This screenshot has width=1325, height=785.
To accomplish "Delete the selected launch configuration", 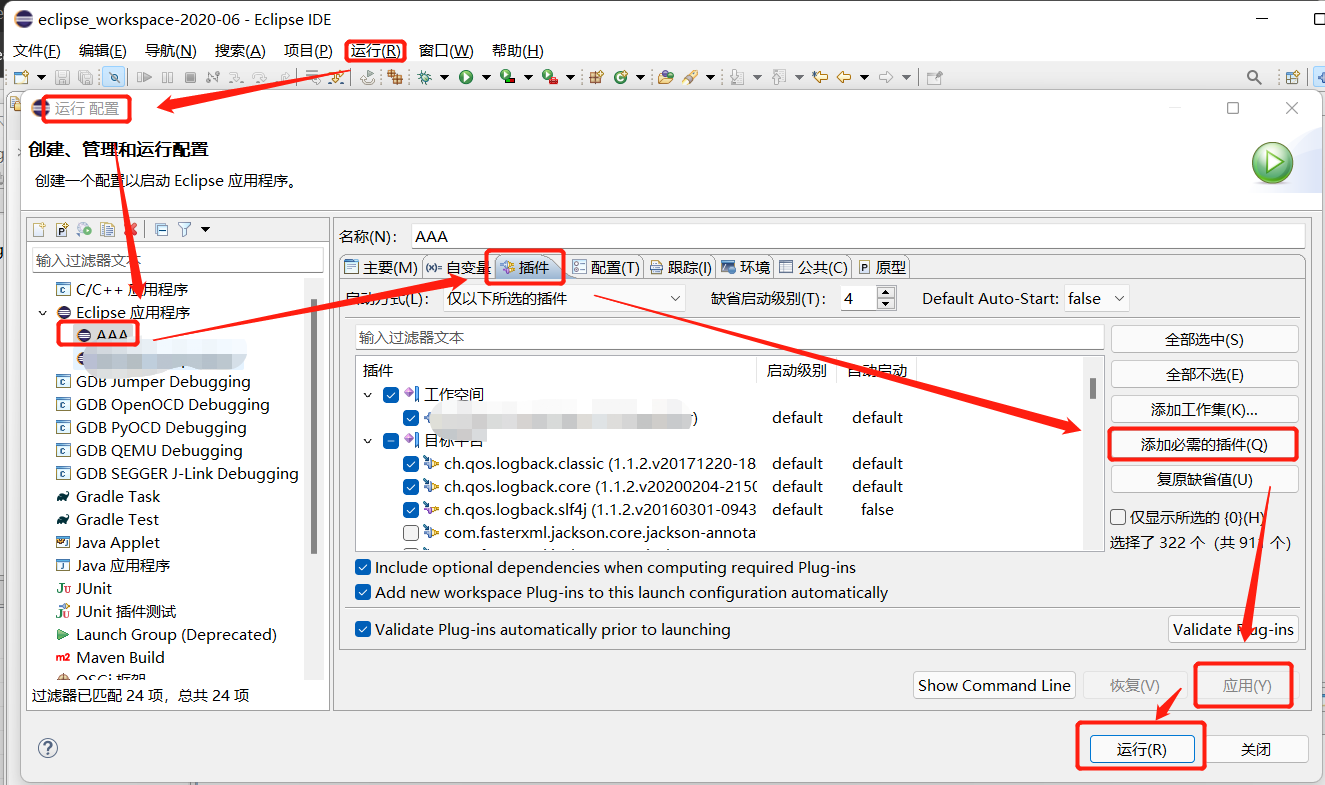I will coord(131,229).
